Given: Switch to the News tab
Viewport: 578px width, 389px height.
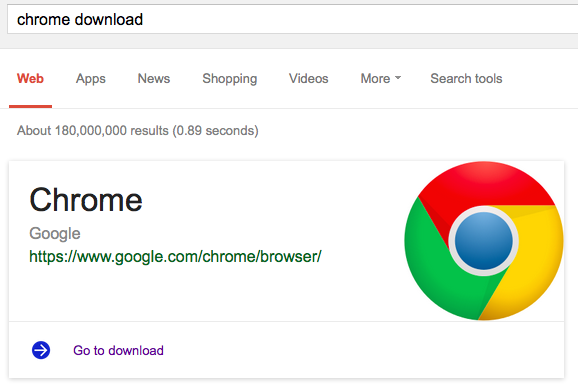Looking at the screenshot, I should coord(154,79).
